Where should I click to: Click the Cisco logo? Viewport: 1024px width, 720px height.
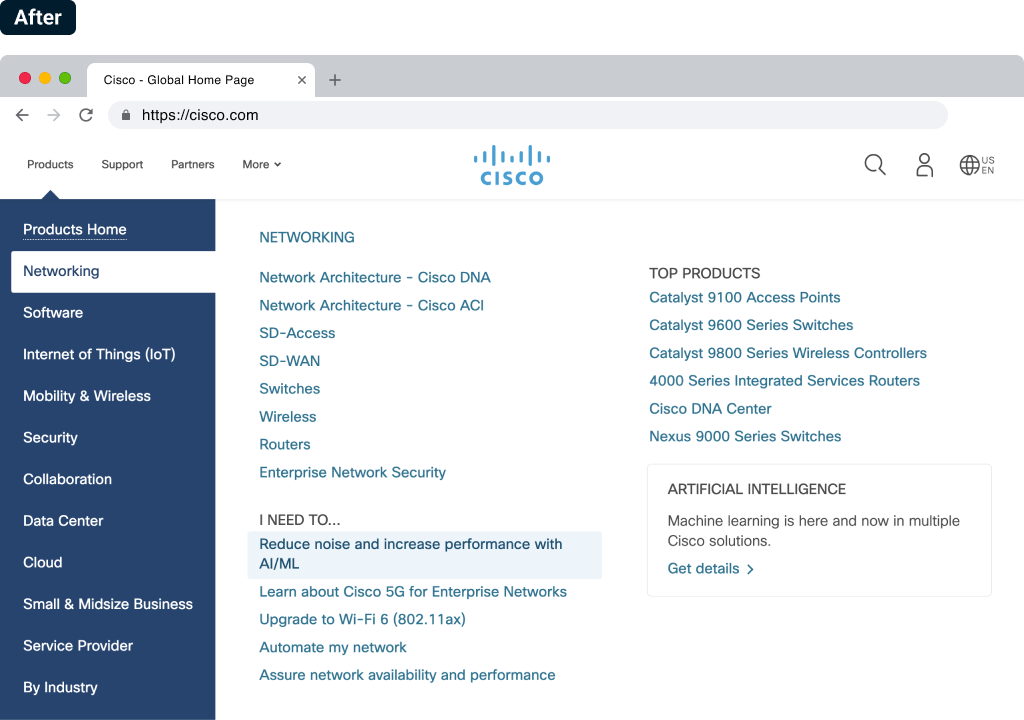pos(512,166)
